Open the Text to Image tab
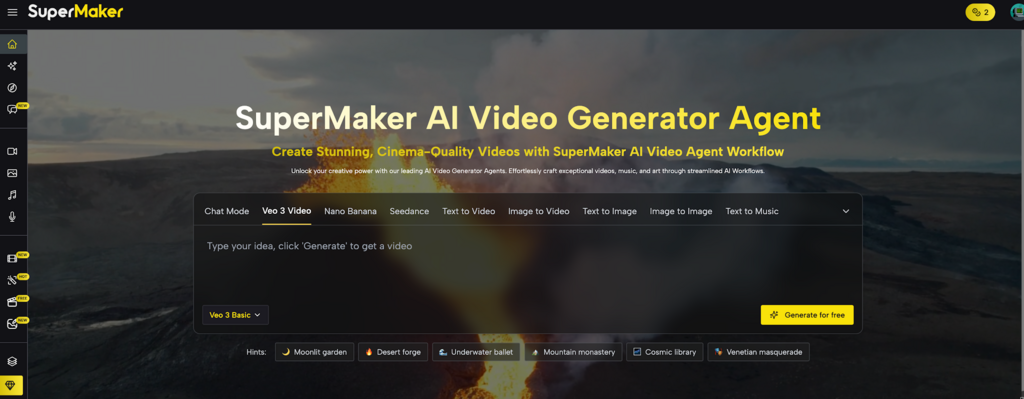This screenshot has width=1024, height=399. [609, 211]
